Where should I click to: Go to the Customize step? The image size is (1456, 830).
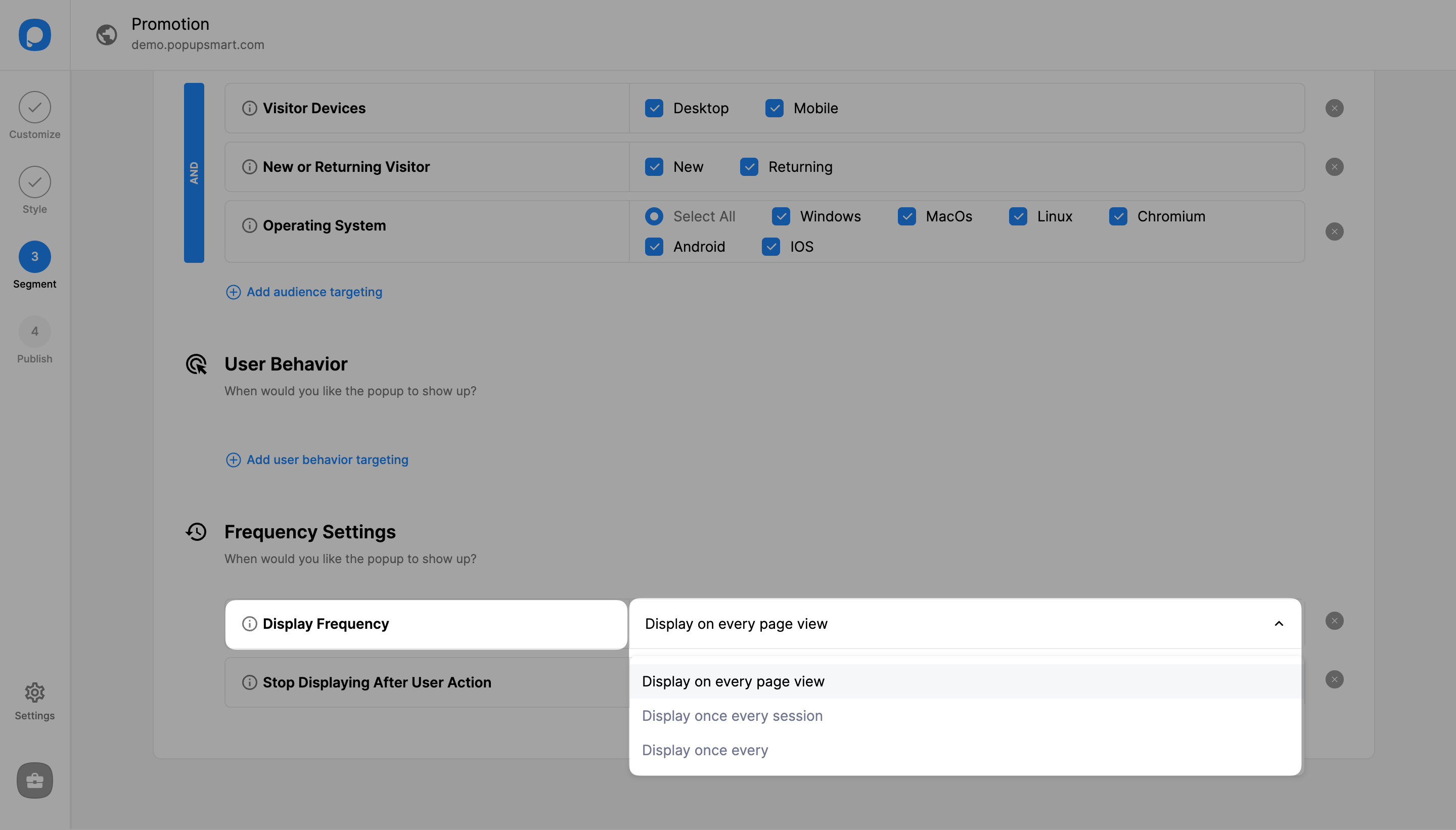click(35, 108)
